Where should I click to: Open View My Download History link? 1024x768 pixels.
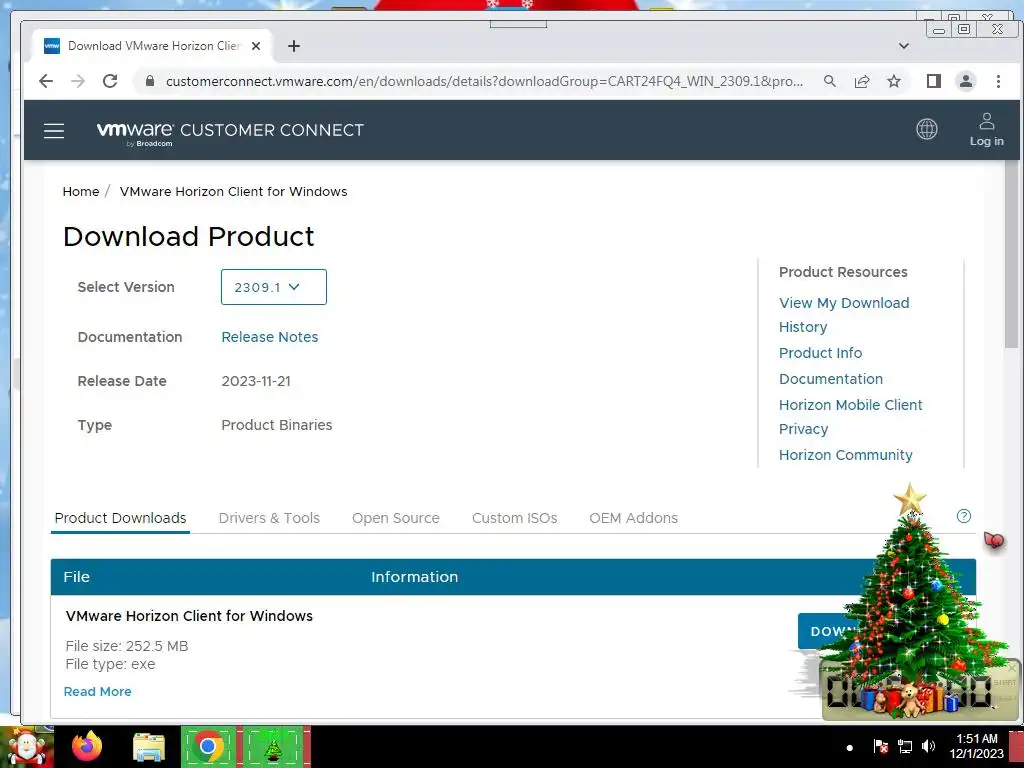pos(844,315)
